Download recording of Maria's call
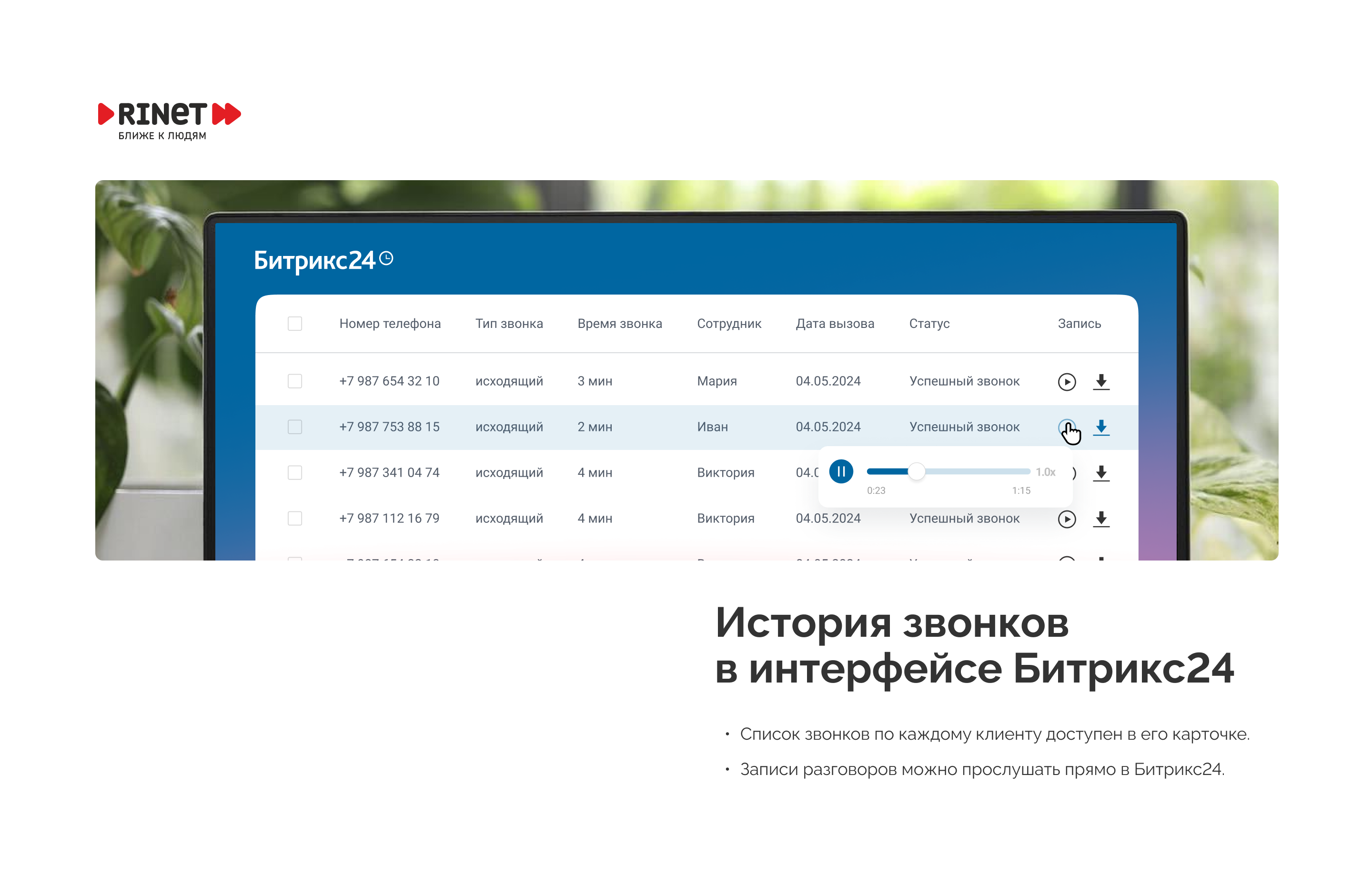This screenshot has height=877, width=1372. tap(1101, 381)
